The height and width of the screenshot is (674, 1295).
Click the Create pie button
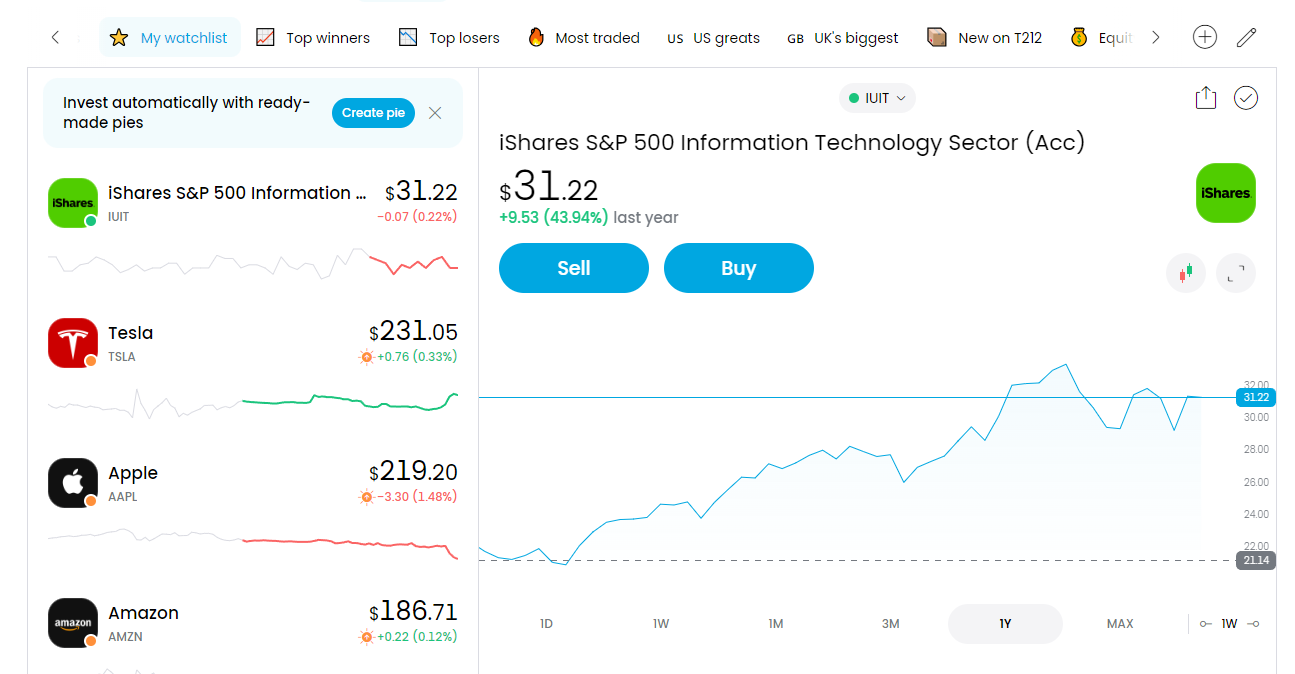[x=373, y=113]
